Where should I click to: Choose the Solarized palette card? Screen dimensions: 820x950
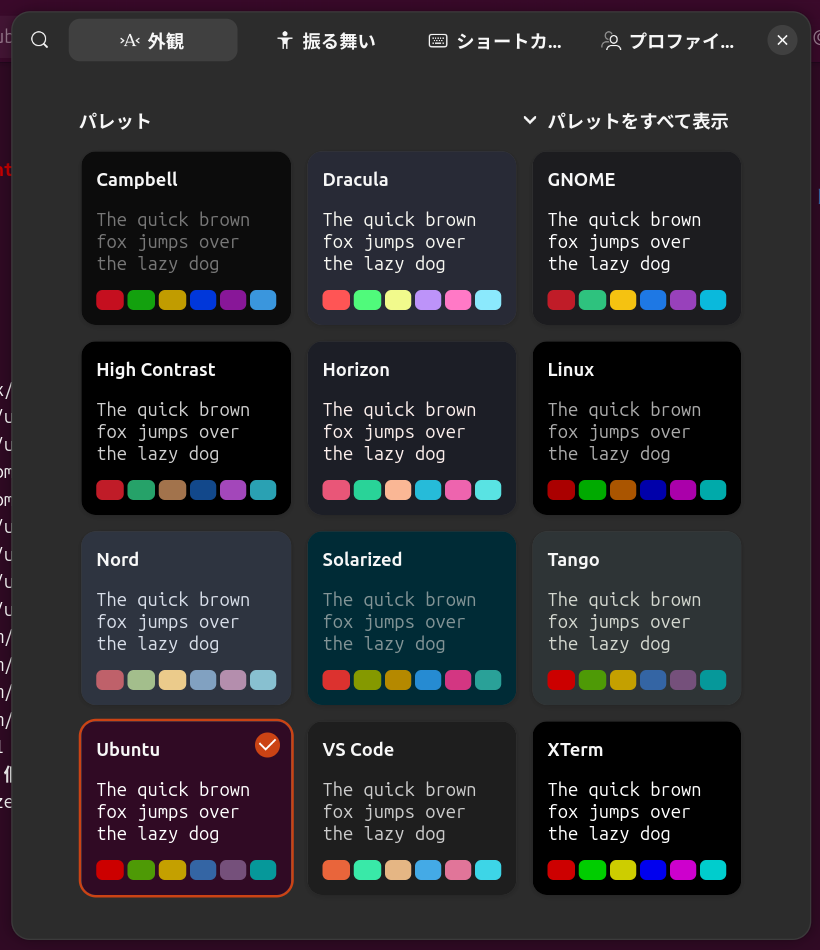coord(411,618)
